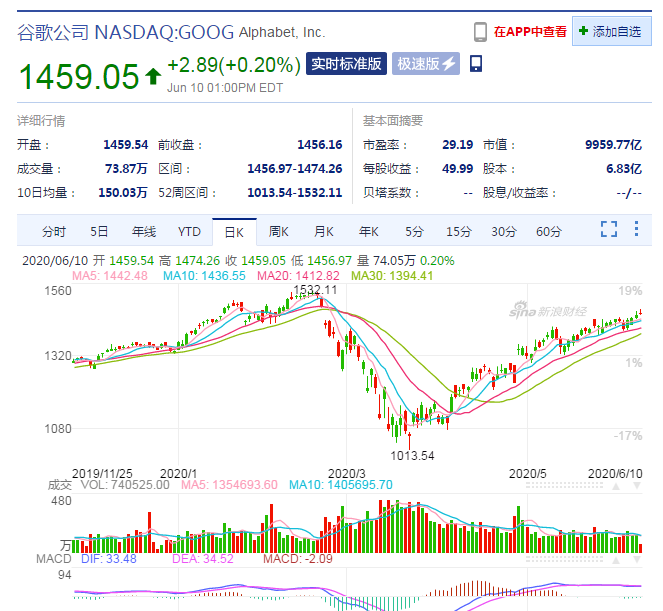Image resolution: width=663 pixels, height=611 pixels.
Task: Click the MACD indicator label
Action: pyautogui.click(x=54, y=559)
